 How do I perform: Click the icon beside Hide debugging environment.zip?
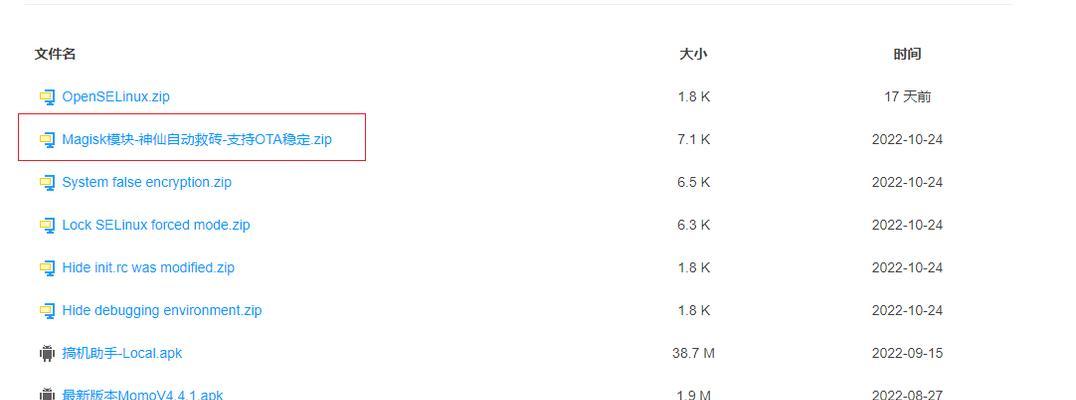point(47,311)
